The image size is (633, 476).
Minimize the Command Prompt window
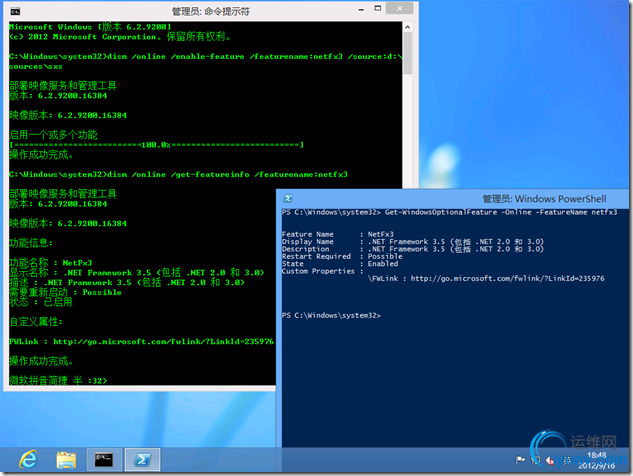click(361, 10)
